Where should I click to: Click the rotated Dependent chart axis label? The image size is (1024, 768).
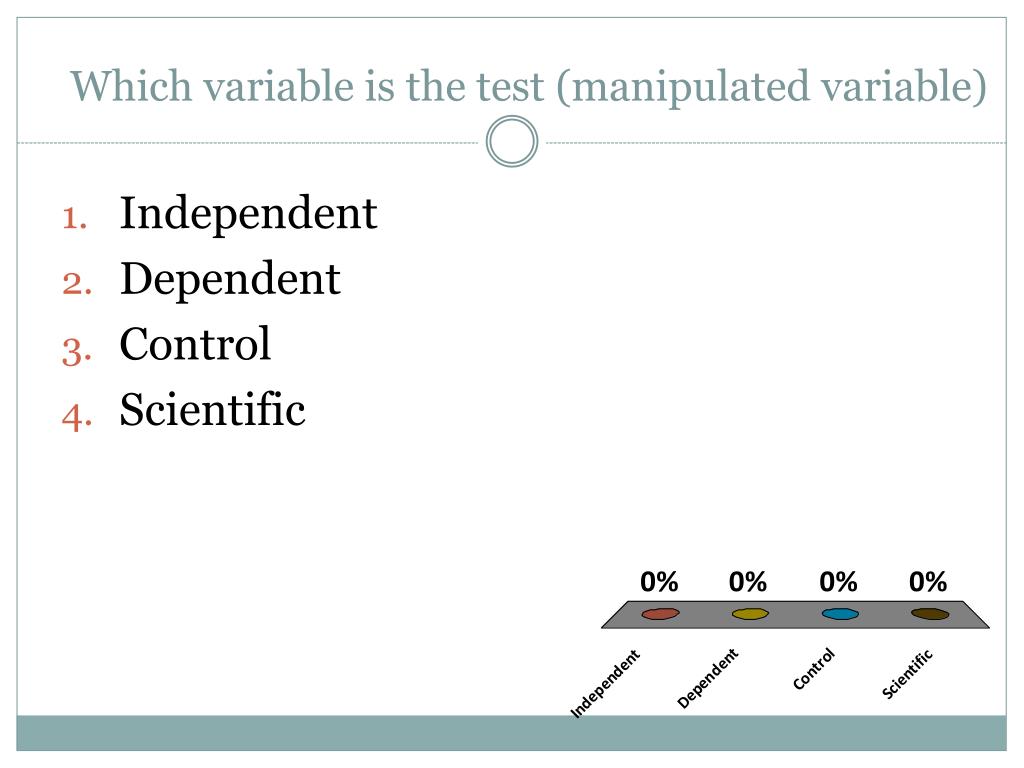(x=707, y=679)
